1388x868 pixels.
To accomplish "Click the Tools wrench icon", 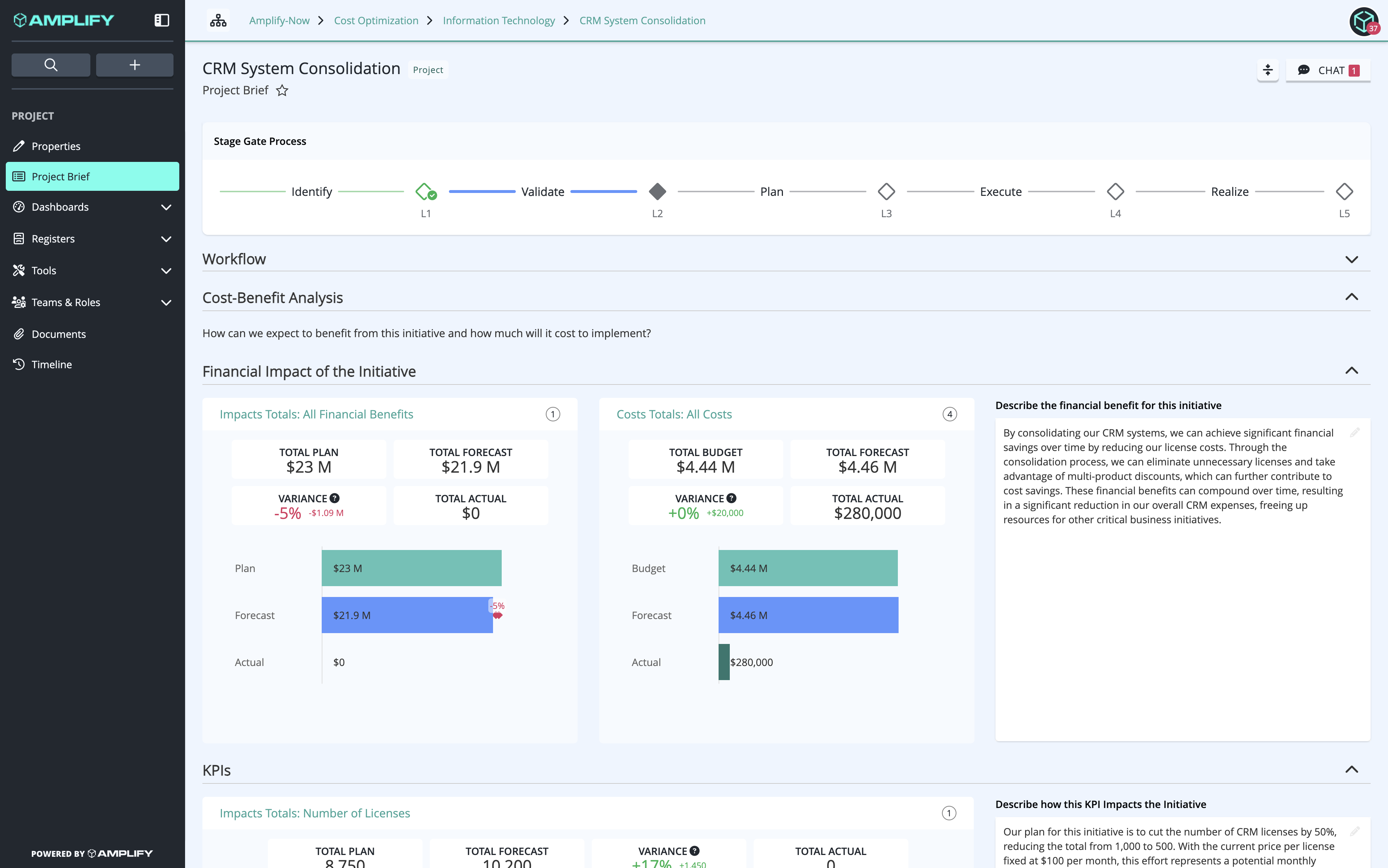I will tap(19, 270).
